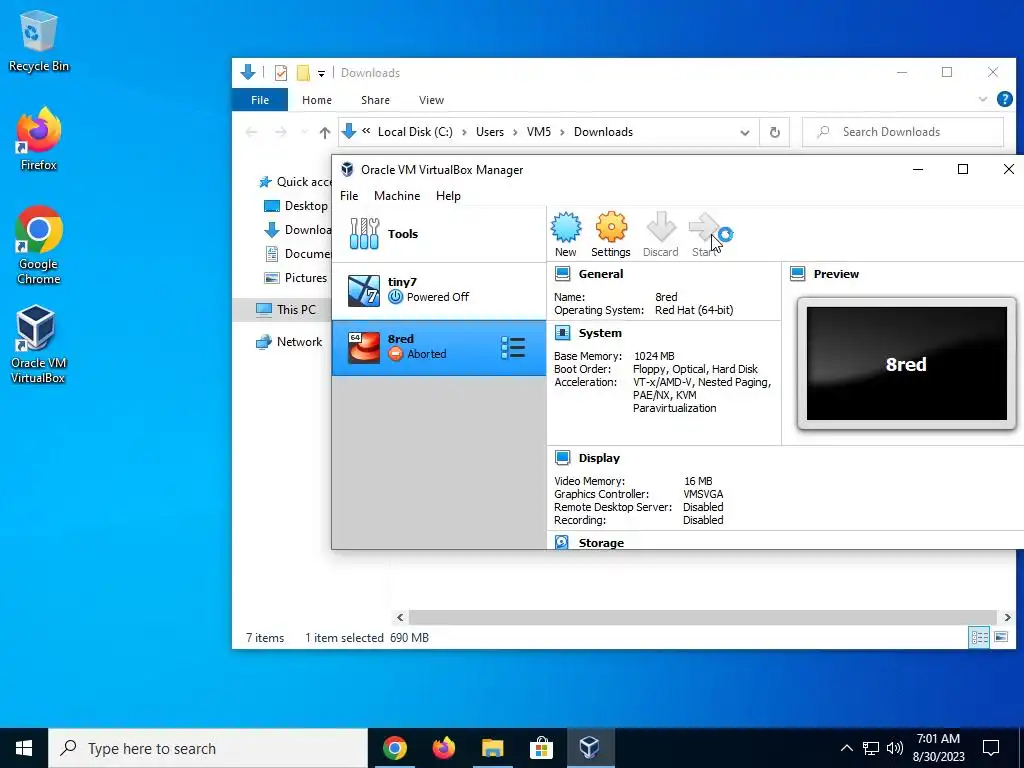Open recent locations dropdown in Explorer
This screenshot has width=1024, height=768.
pos(304,133)
